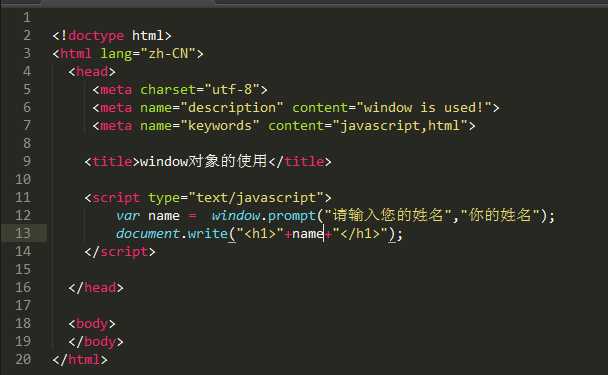The width and height of the screenshot is (608, 375).
Task: Click the "utf-8" charset value
Action: pyautogui.click(x=232, y=90)
